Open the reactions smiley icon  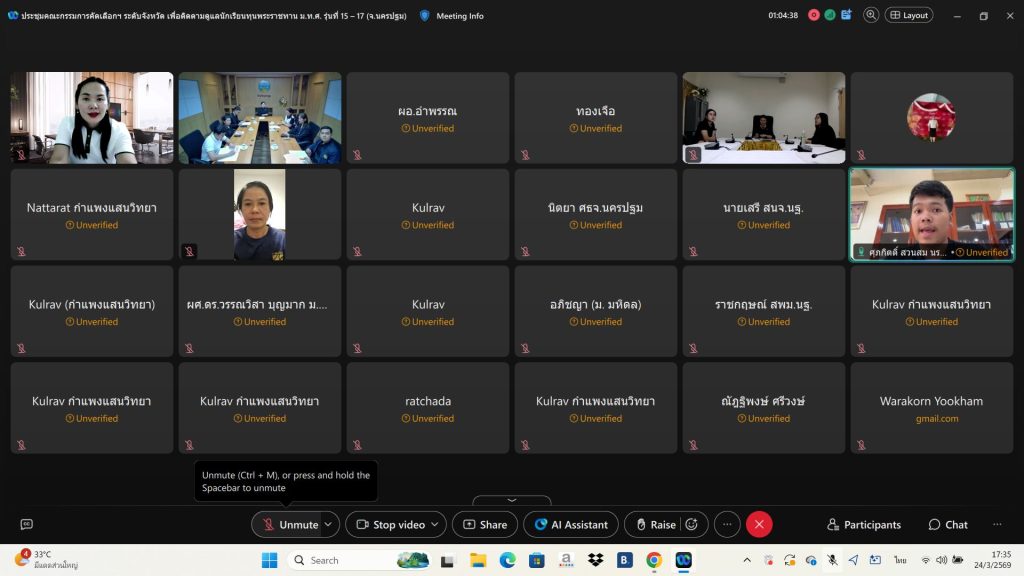(x=691, y=525)
